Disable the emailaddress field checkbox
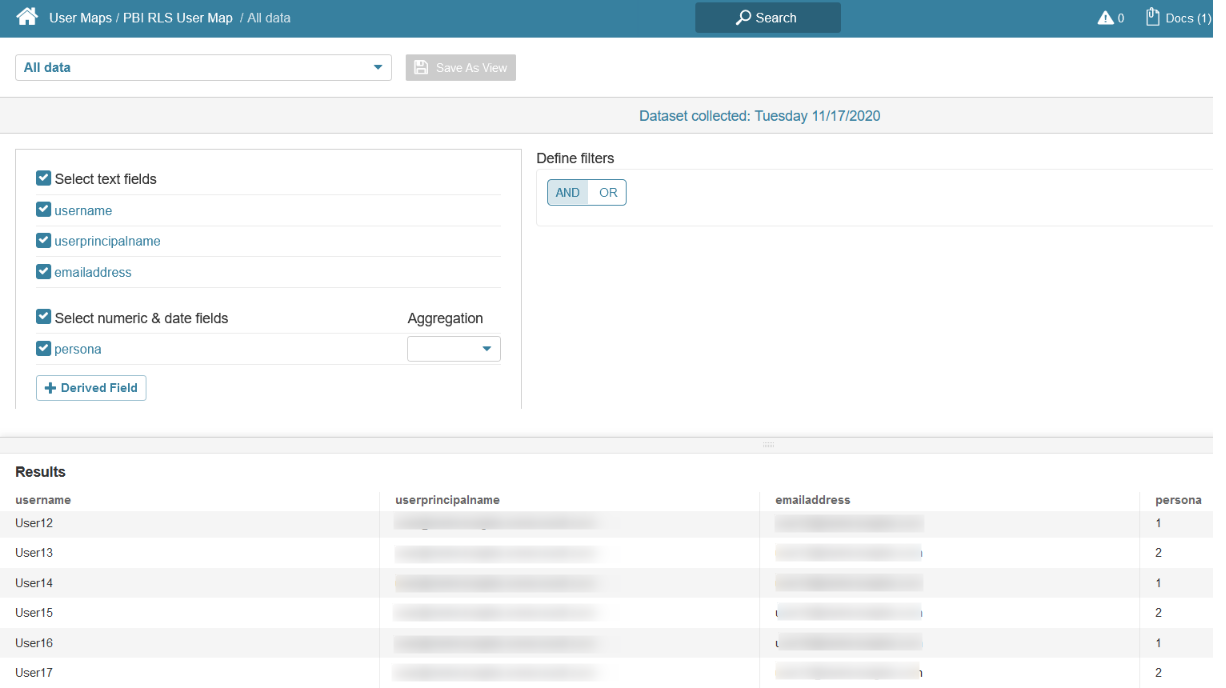Image resolution: width=1226 pixels, height=688 pixels. [x=43, y=272]
